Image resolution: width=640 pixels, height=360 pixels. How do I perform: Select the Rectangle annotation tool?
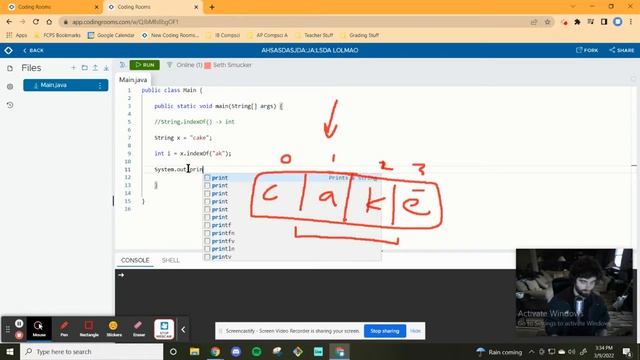tap(89, 329)
